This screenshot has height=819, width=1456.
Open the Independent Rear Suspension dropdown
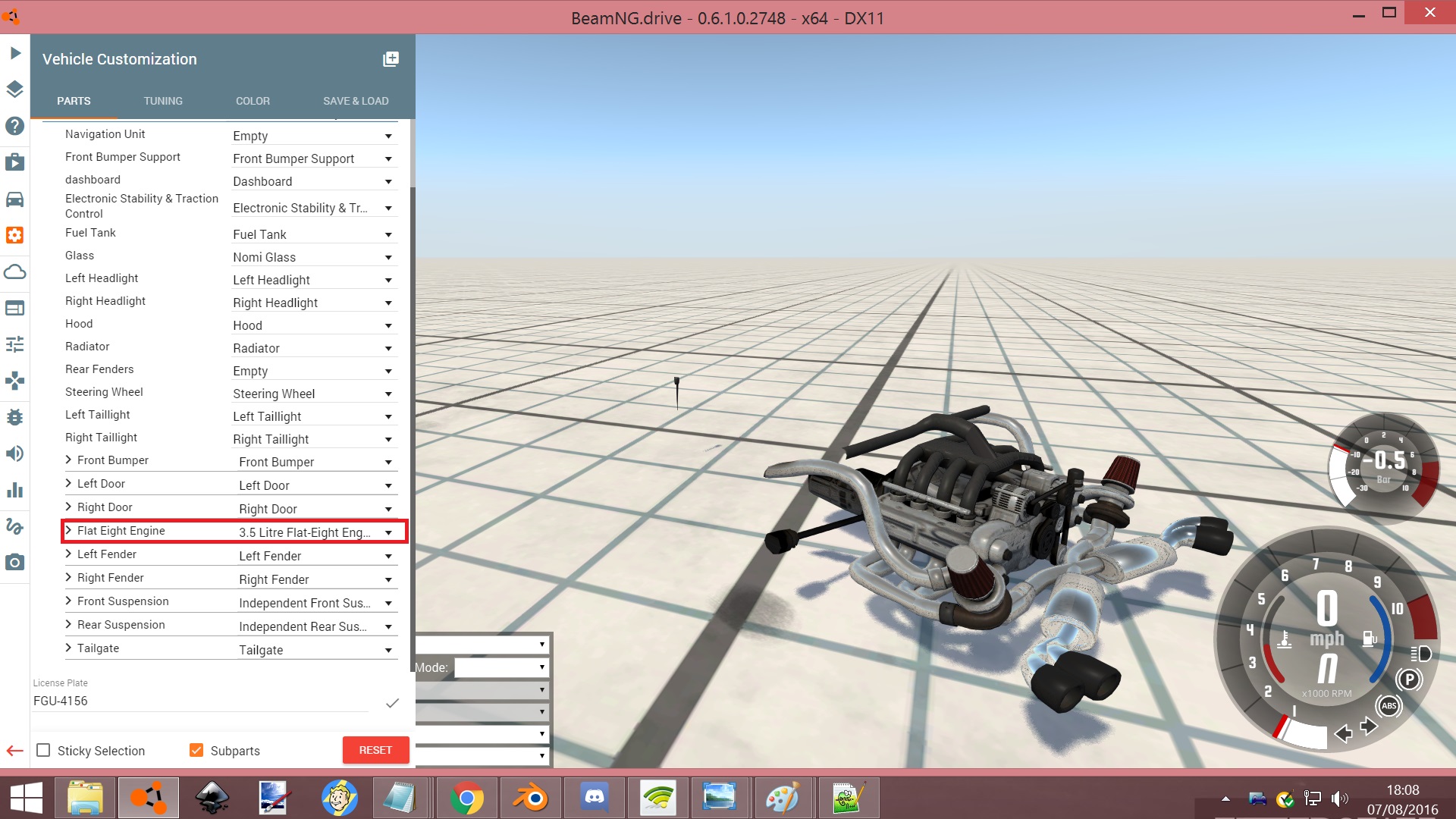tap(318, 626)
